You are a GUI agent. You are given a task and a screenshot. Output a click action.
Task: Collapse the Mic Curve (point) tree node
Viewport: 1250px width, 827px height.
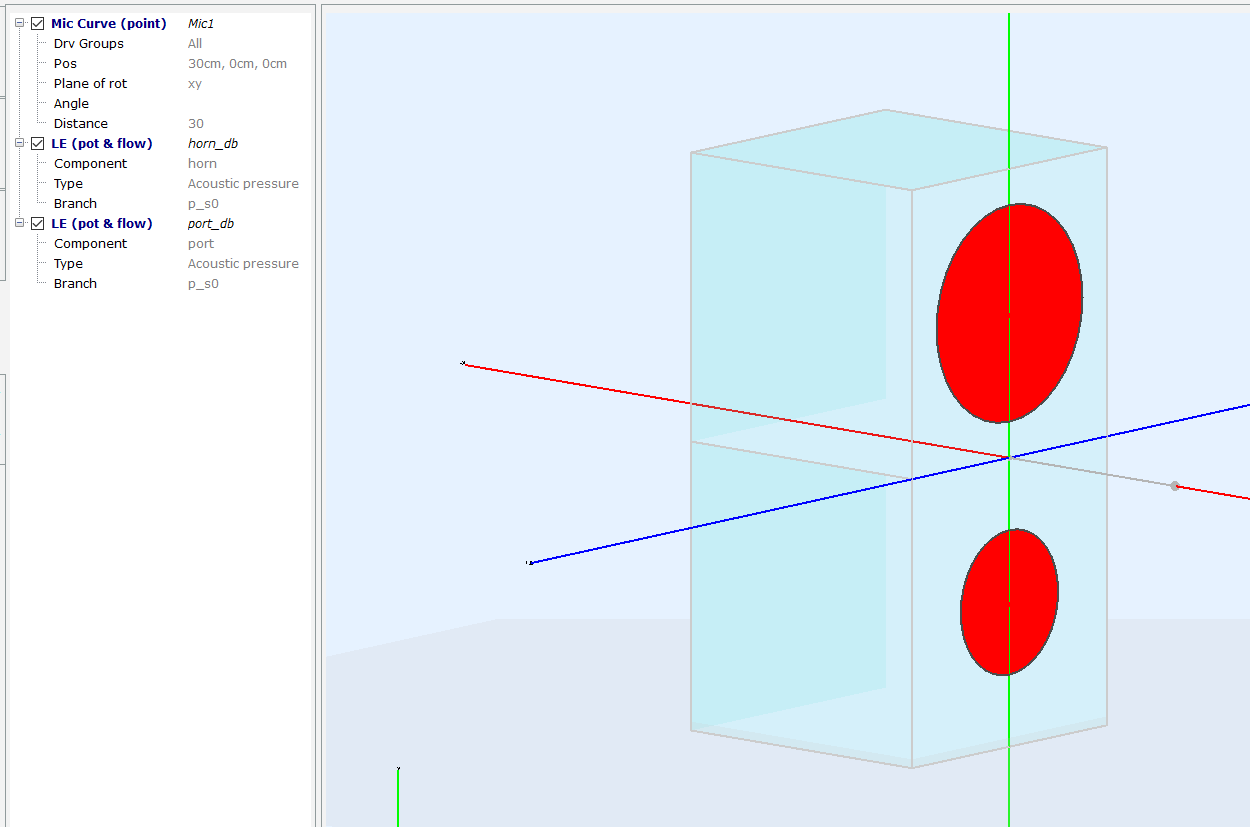(20, 23)
